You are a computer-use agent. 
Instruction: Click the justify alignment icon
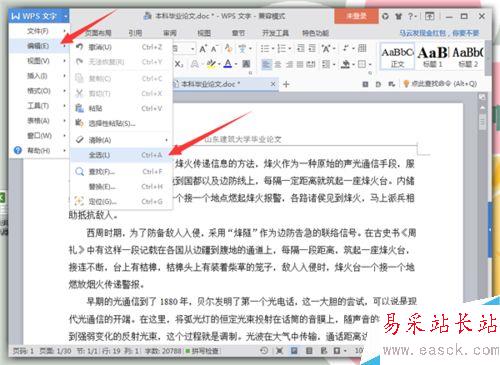[x=300, y=64]
